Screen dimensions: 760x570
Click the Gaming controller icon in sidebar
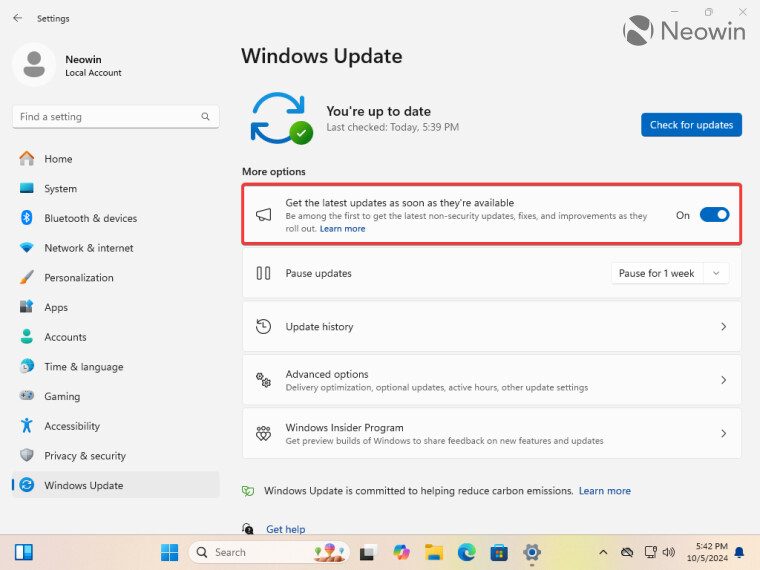pyautogui.click(x=27, y=396)
